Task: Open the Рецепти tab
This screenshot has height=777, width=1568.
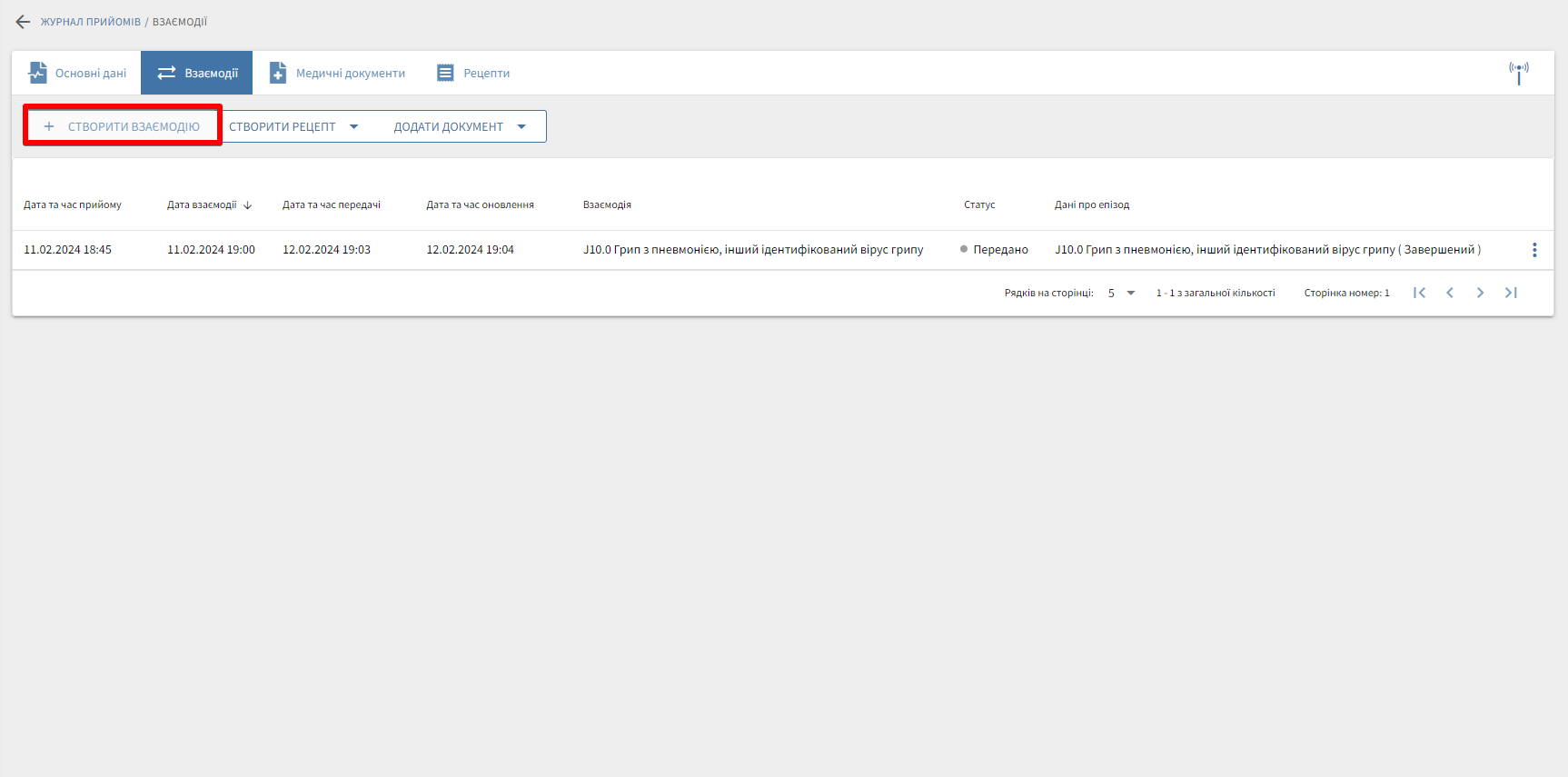Action: [x=473, y=73]
